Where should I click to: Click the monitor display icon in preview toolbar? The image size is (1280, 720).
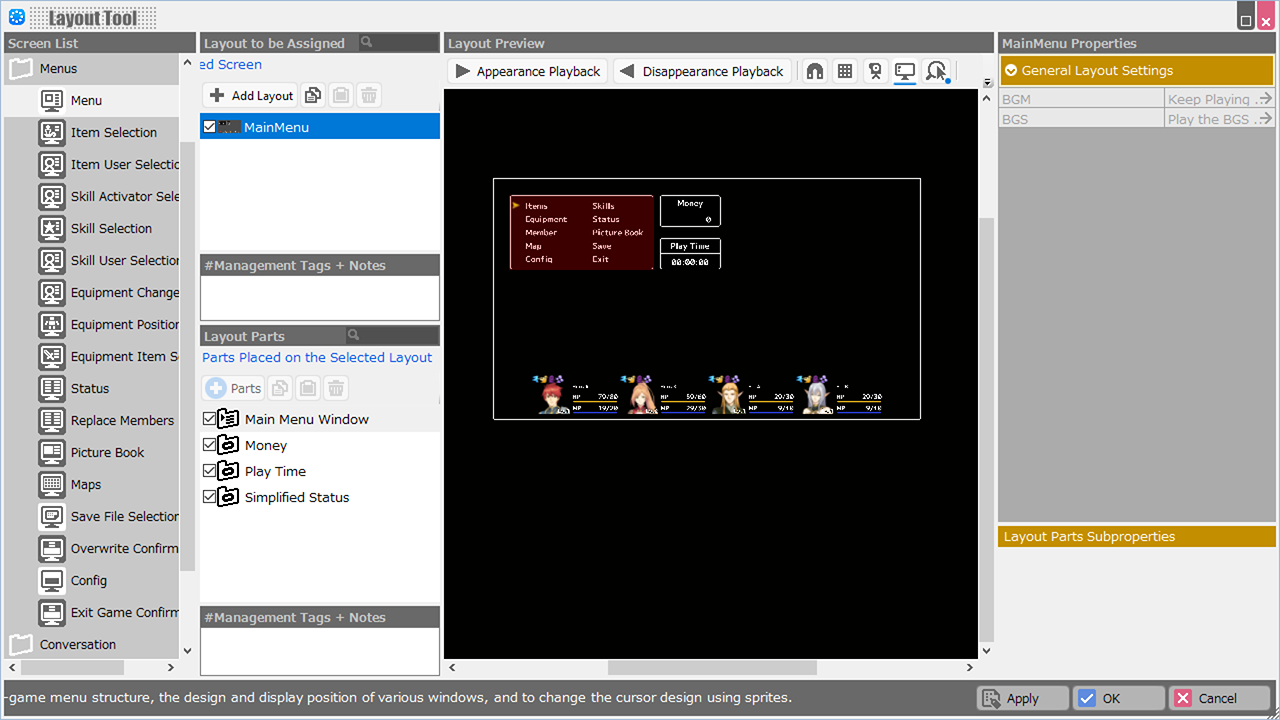(905, 71)
